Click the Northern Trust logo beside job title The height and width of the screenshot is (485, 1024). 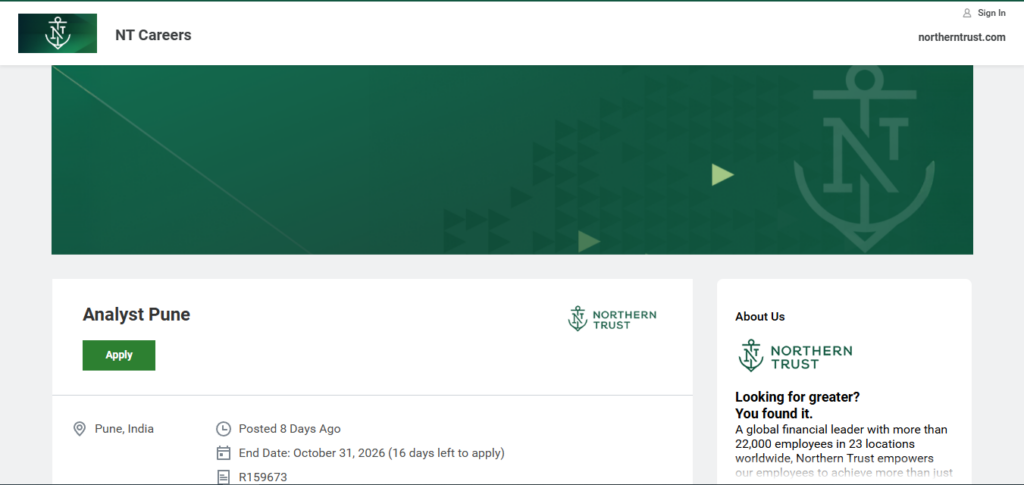point(612,319)
